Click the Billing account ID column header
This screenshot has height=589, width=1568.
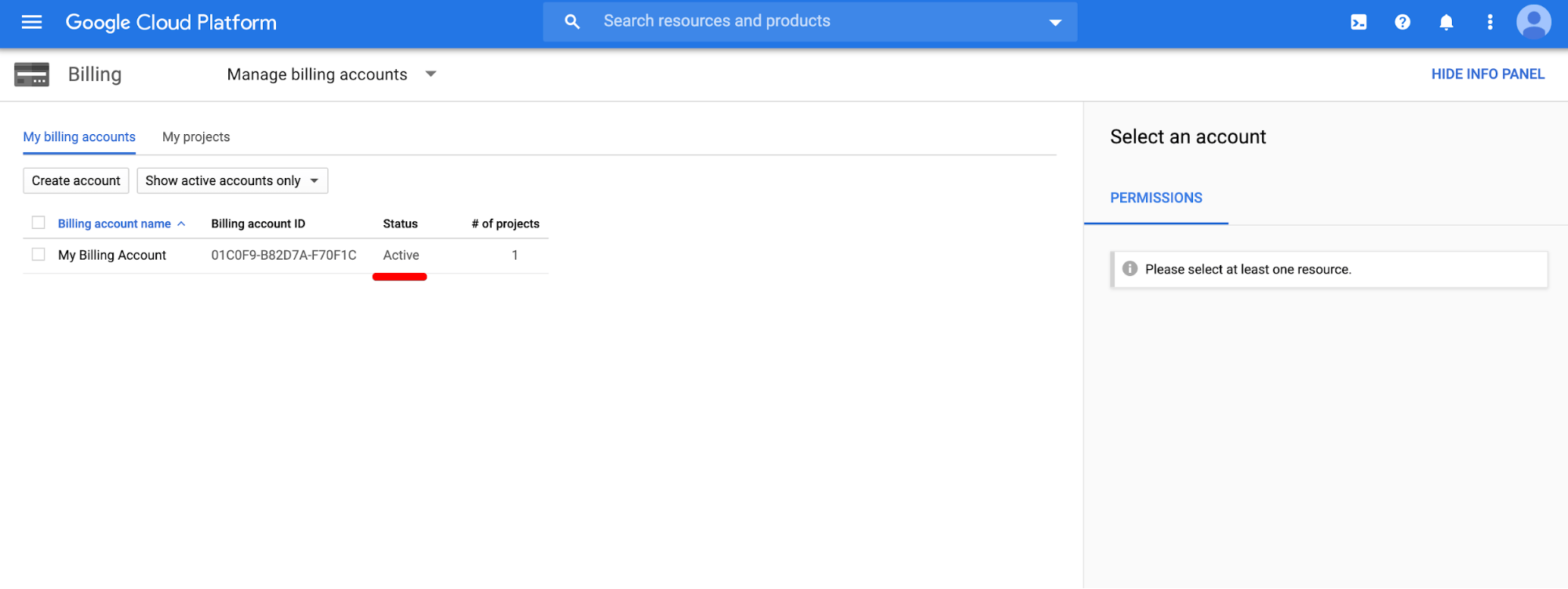258,224
